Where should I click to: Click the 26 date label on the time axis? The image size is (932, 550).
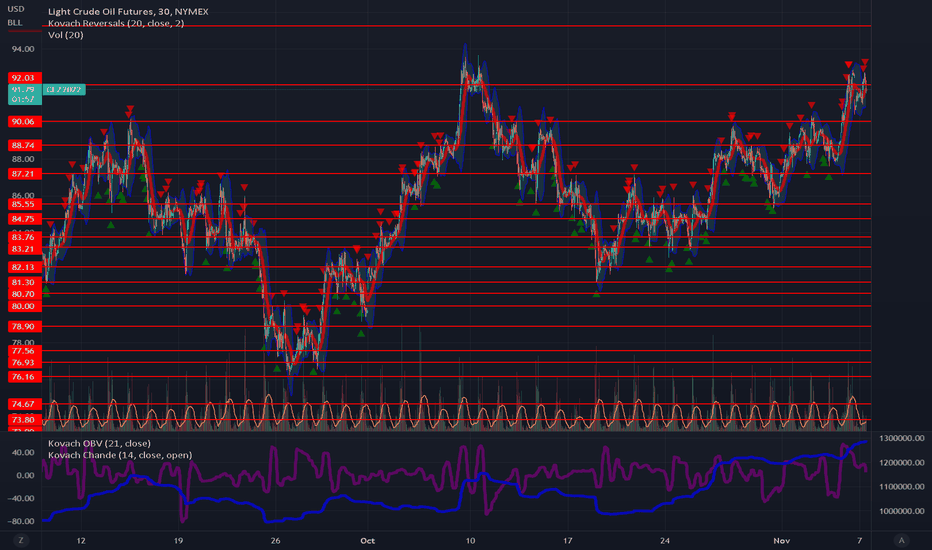pyautogui.click(x=275, y=540)
